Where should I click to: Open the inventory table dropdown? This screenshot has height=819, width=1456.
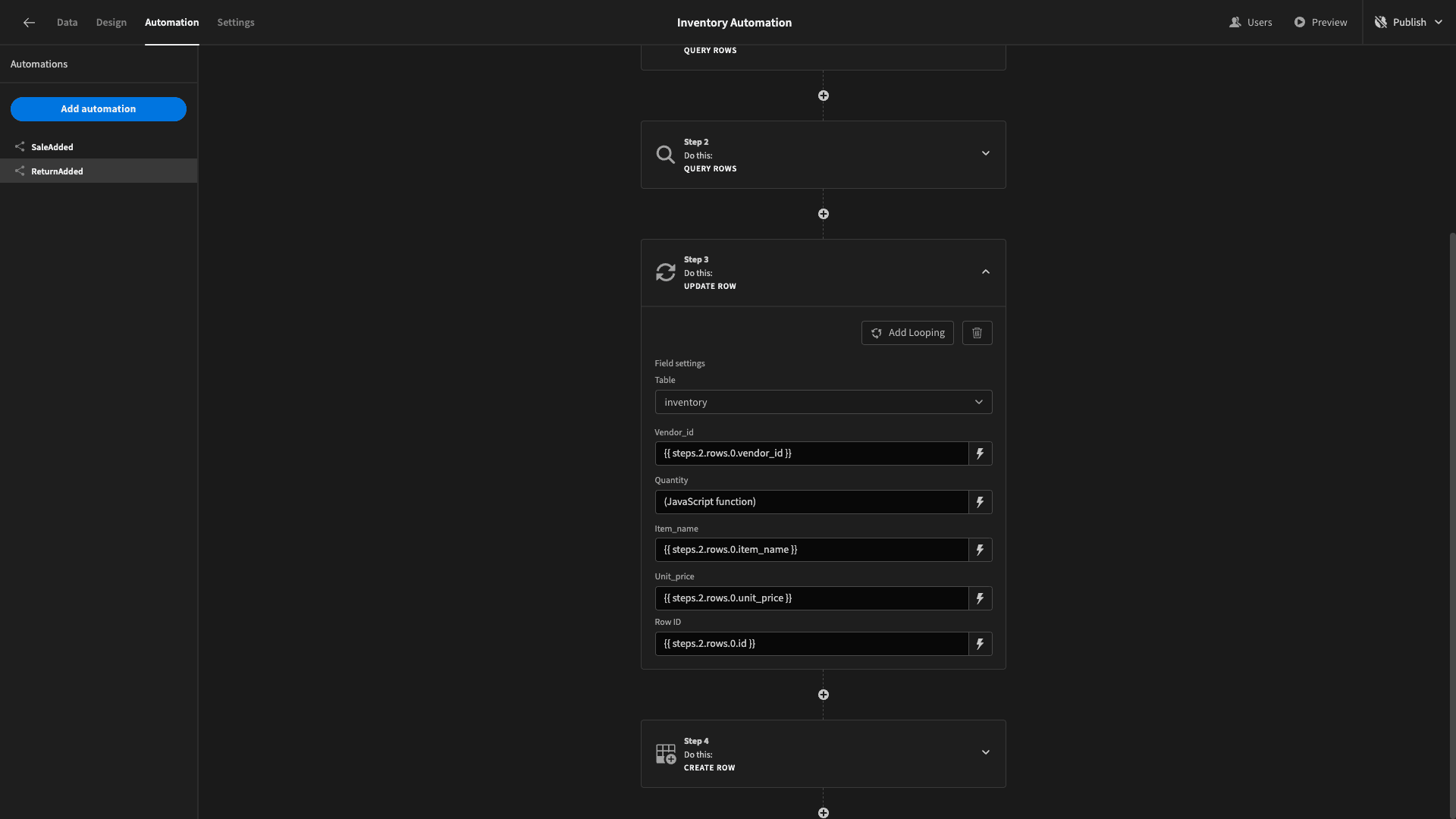coord(824,402)
